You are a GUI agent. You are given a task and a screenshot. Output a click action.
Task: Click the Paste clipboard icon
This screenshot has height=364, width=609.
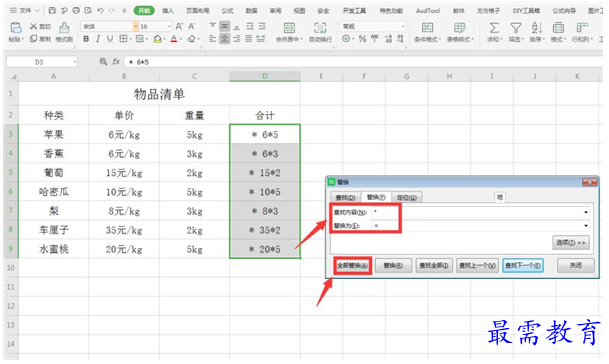16,28
